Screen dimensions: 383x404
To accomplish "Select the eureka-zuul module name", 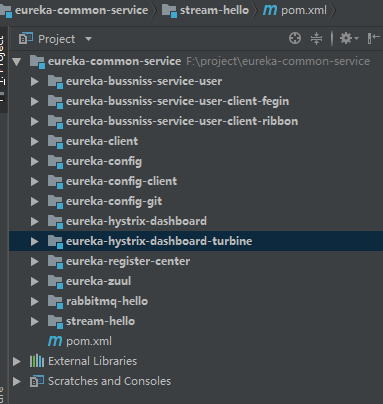I will tap(98, 281).
